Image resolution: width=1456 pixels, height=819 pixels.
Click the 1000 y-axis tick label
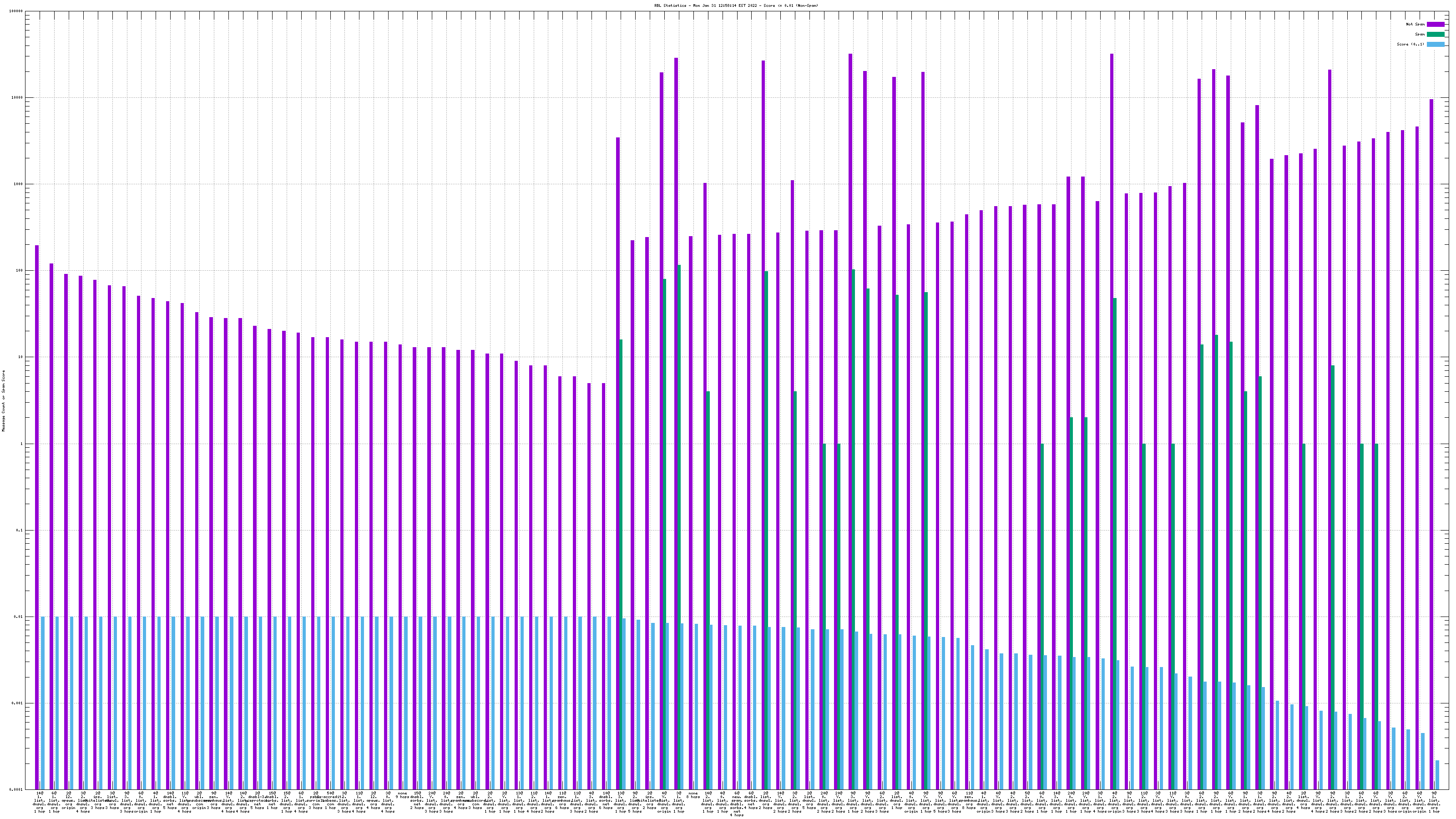pos(18,184)
